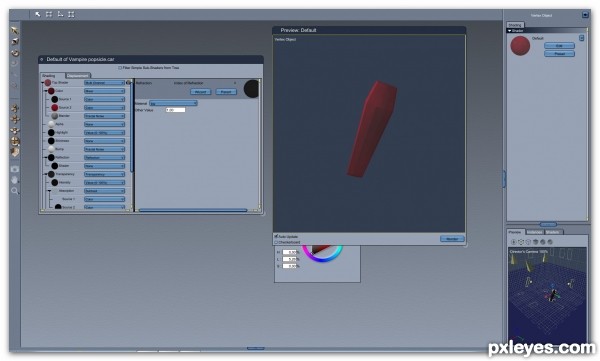Select the Instances tab in lower right panel
This screenshot has height=361, width=600.
[x=535, y=232]
